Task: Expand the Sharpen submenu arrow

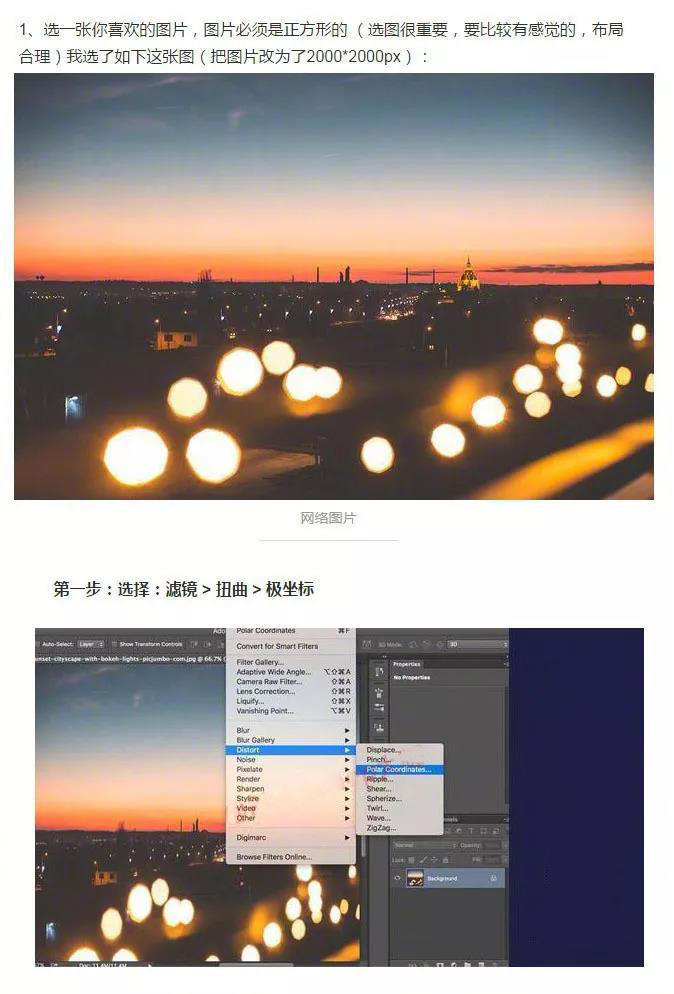Action: point(347,789)
